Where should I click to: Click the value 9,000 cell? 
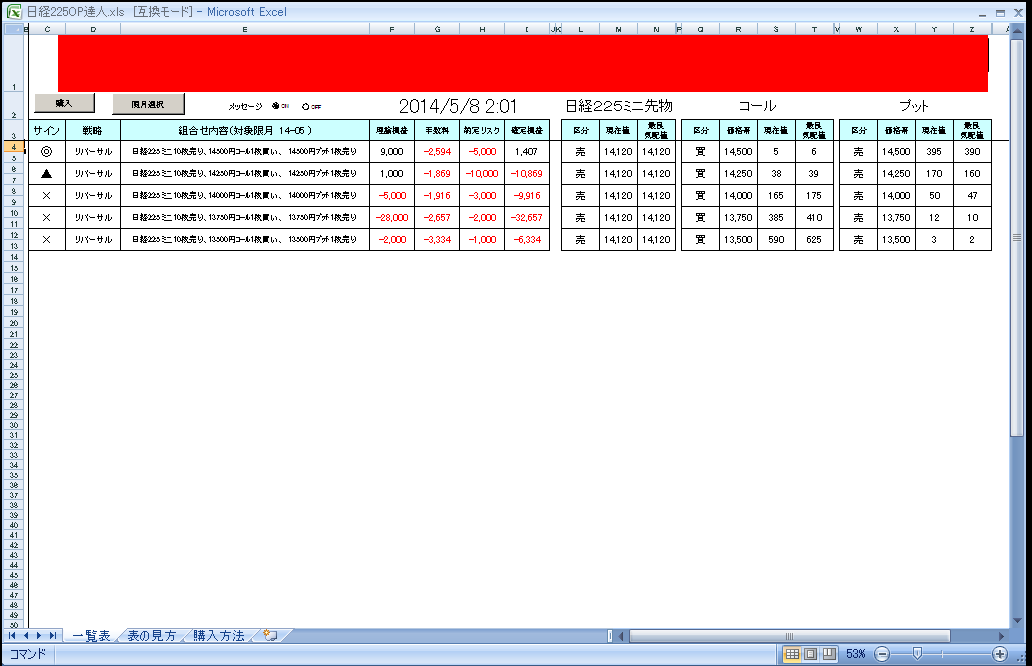392,151
